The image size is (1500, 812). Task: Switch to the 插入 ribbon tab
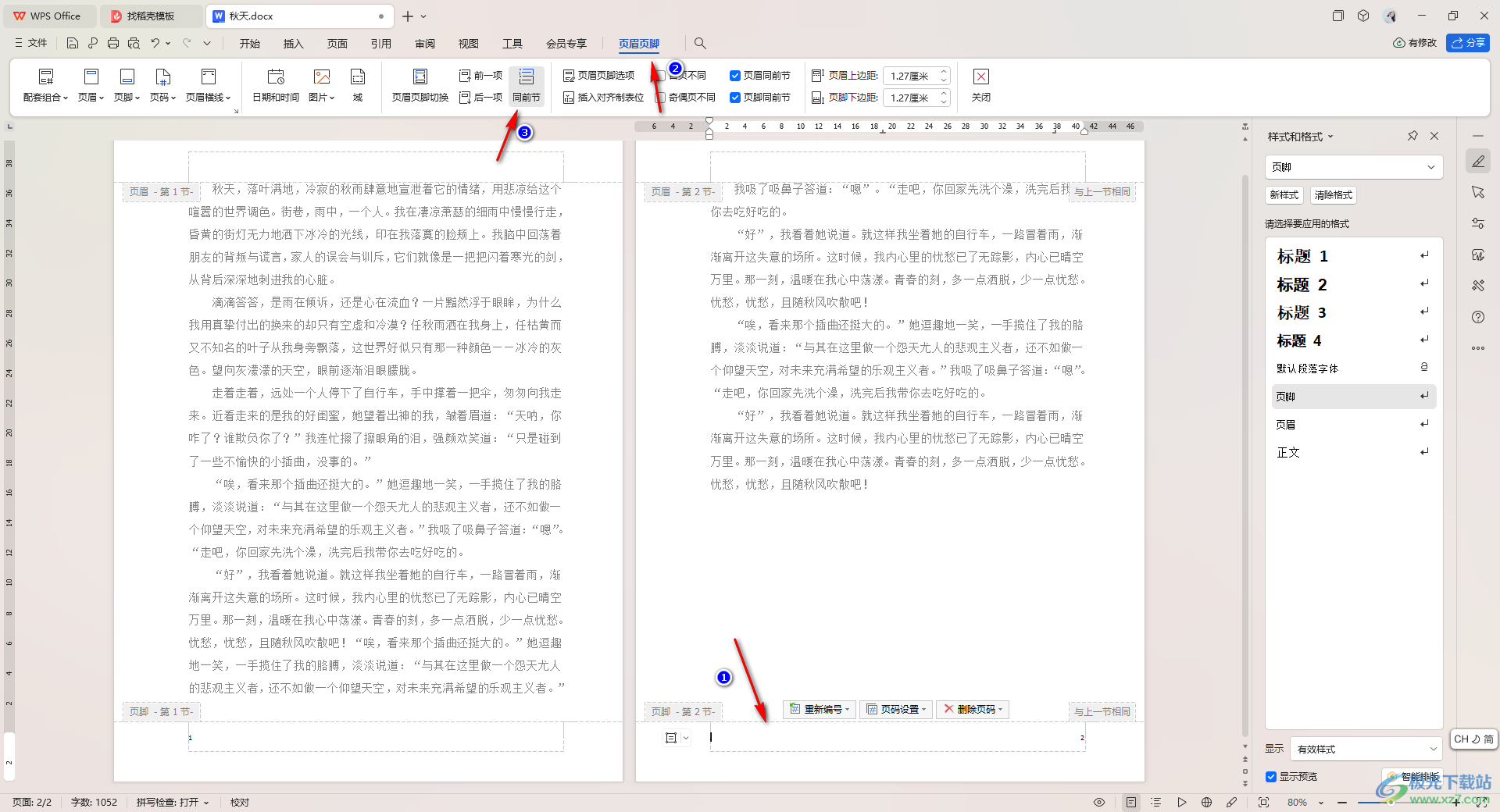click(294, 44)
